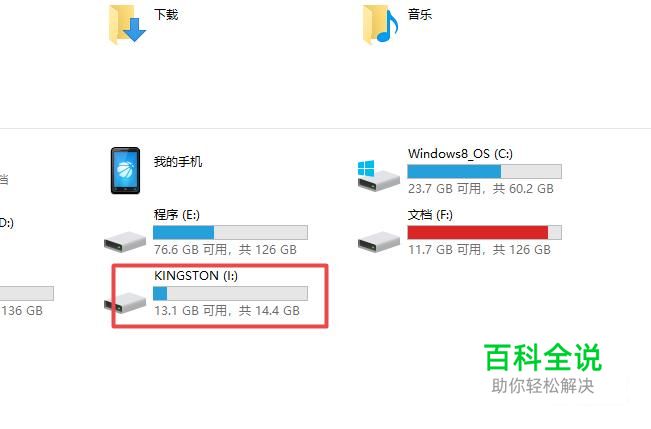The height and width of the screenshot is (429, 651).
Task: Open the 音乐 music folder icon
Action: click(380, 24)
